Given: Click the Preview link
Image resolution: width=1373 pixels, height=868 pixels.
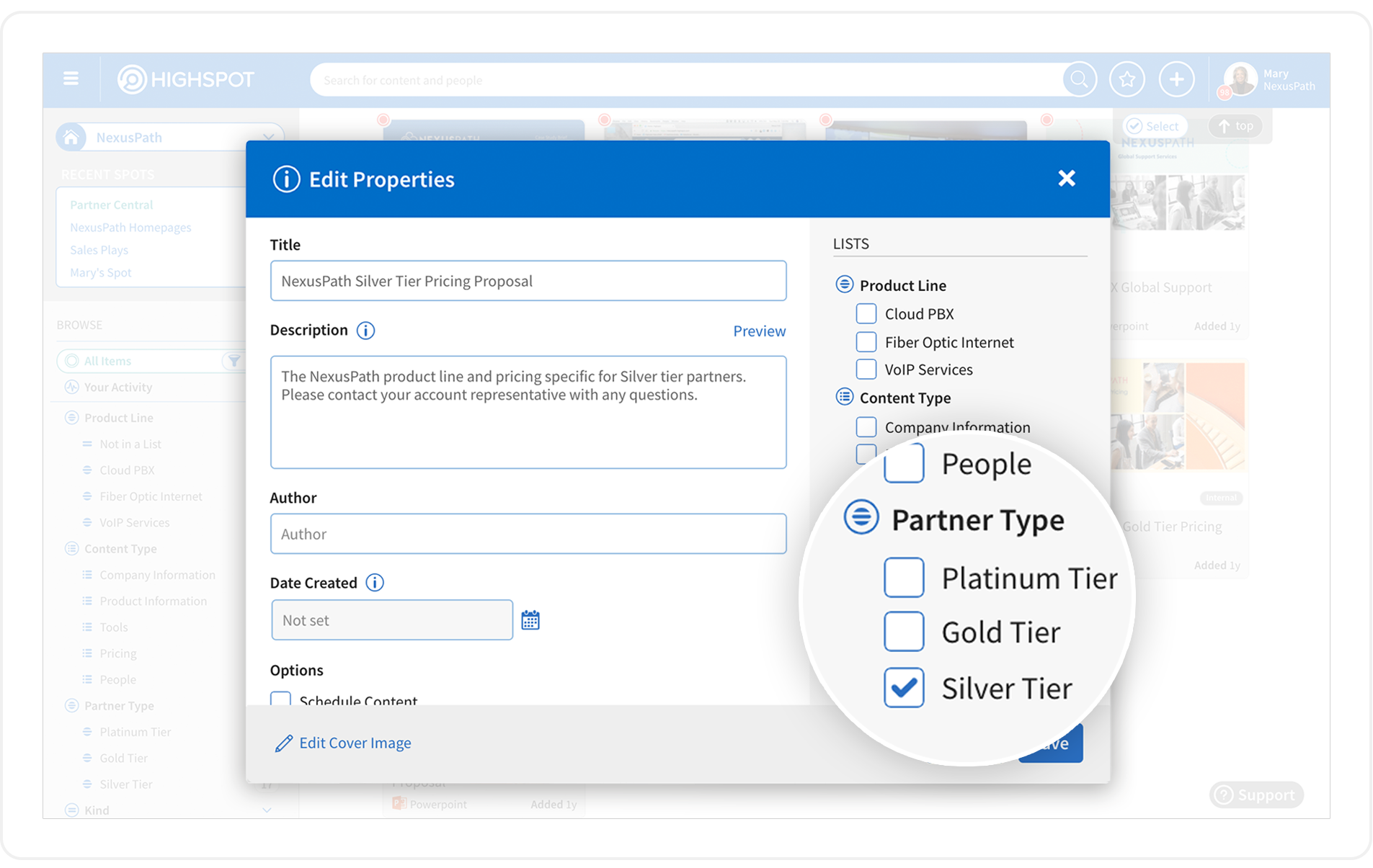Looking at the screenshot, I should pos(760,331).
